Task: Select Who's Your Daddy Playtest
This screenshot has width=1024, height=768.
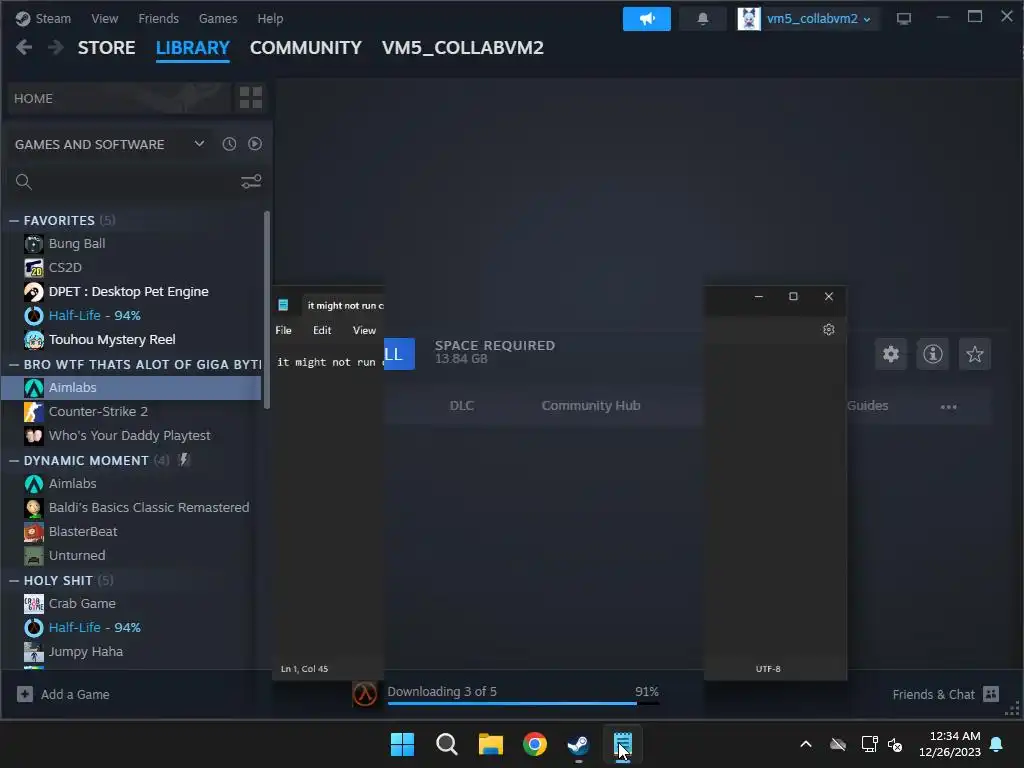Action: (x=131, y=436)
